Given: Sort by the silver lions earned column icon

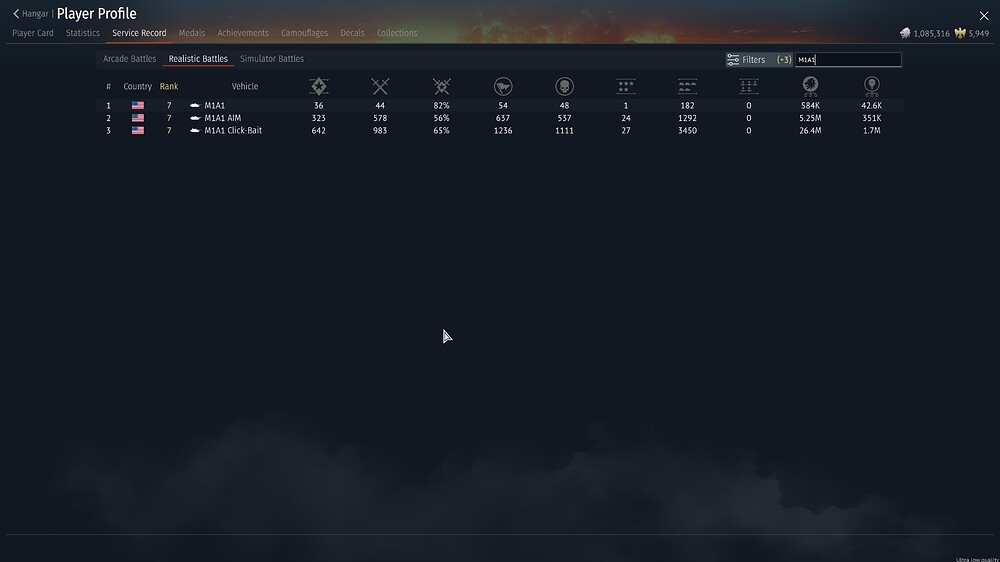Looking at the screenshot, I should (x=810, y=86).
